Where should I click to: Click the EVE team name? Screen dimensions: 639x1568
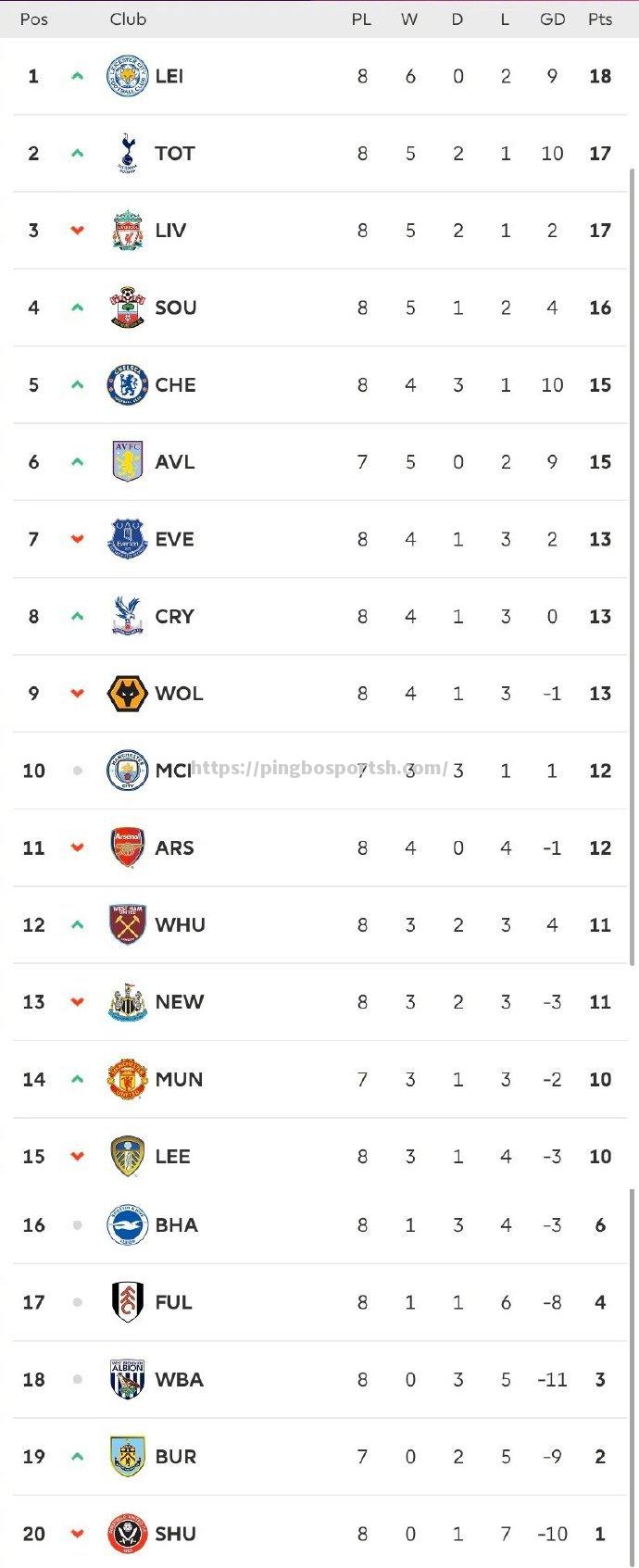click(175, 539)
